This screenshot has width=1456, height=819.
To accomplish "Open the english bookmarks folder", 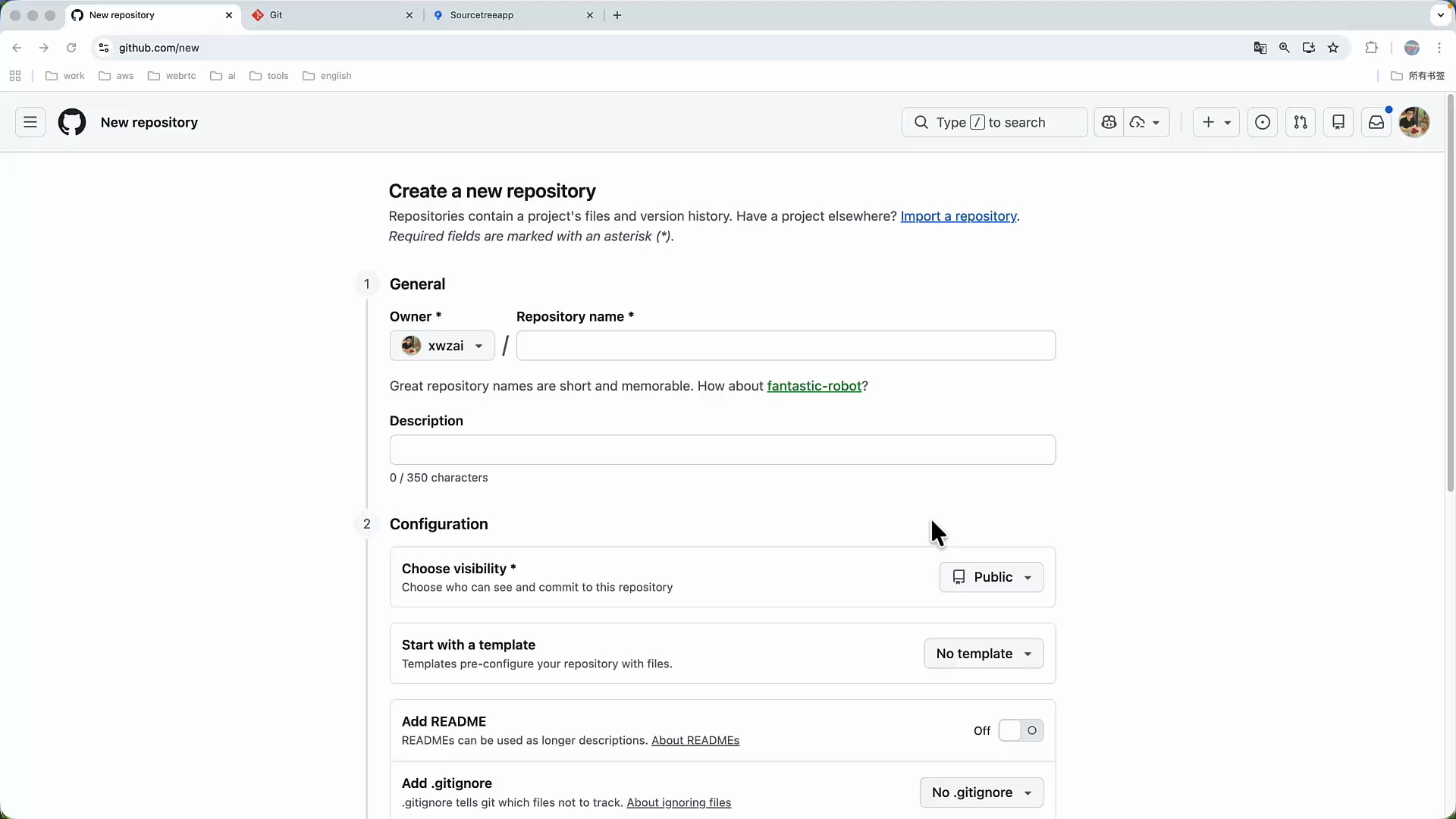I will click(327, 76).
